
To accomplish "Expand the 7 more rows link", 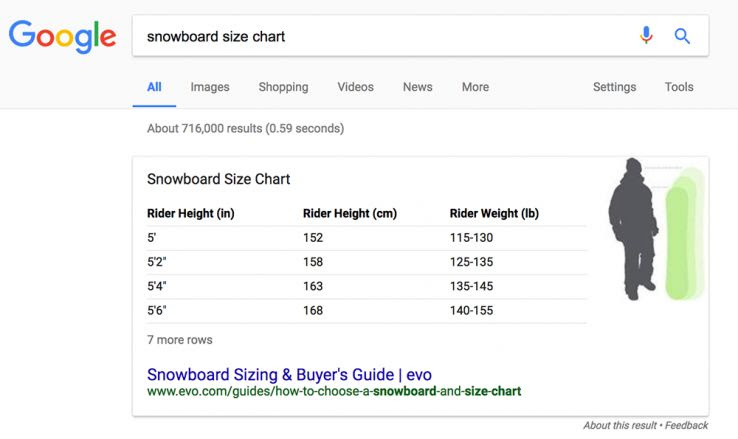I will [x=180, y=340].
